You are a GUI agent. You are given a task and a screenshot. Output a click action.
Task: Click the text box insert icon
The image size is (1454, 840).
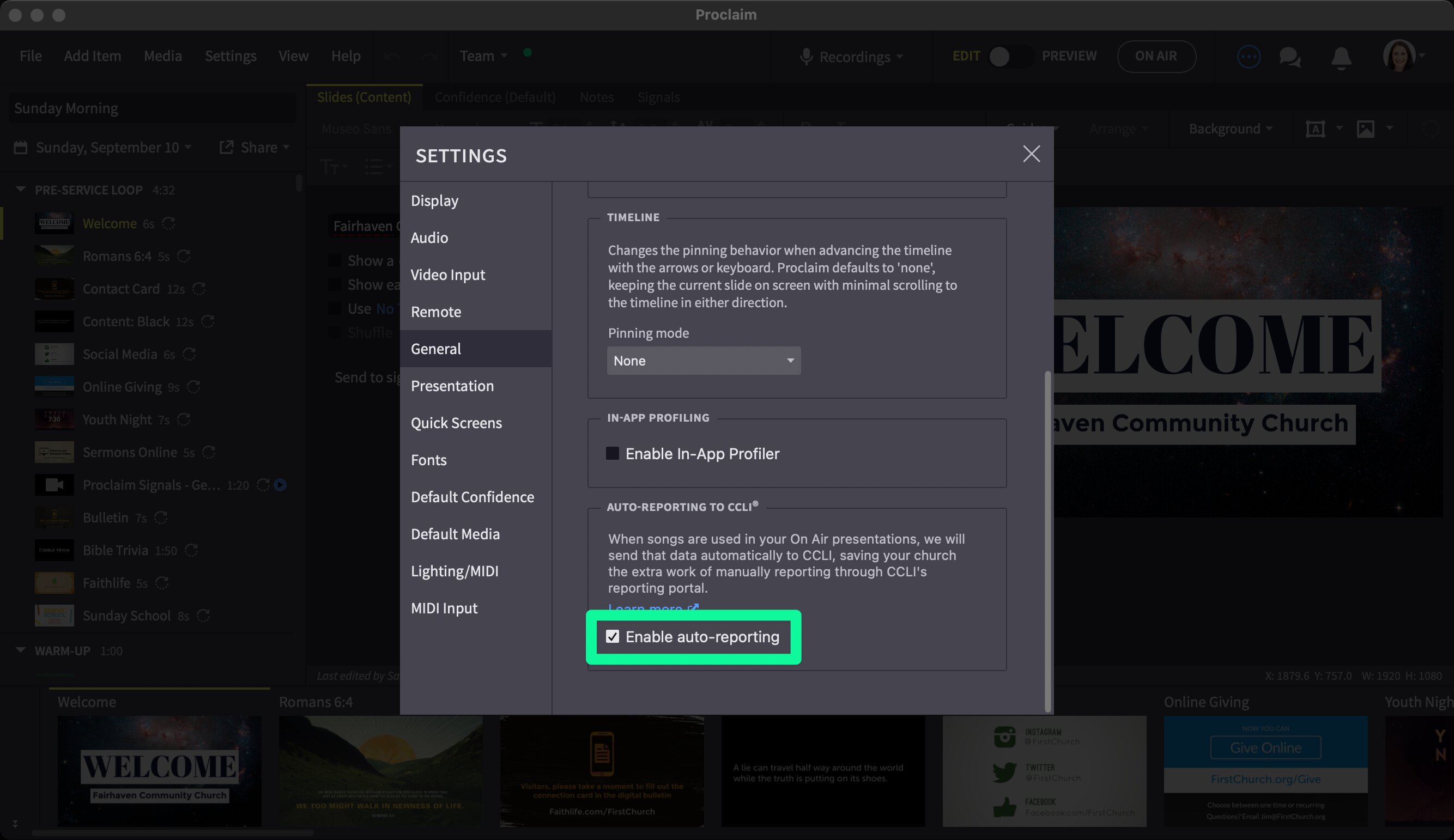tap(1315, 129)
